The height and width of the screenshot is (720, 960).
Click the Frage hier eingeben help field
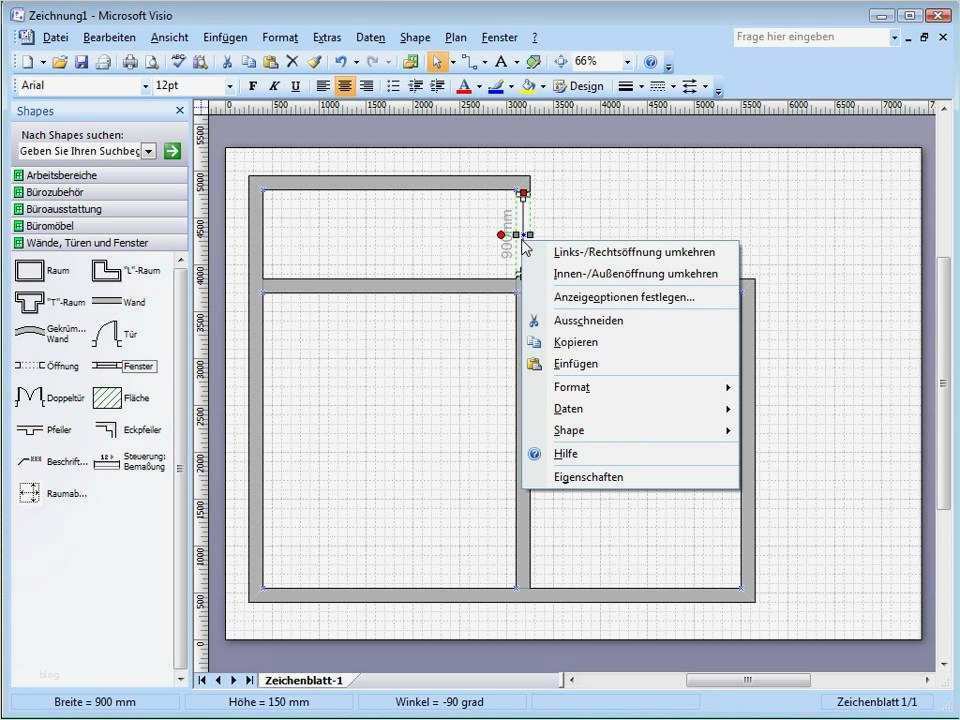click(810, 37)
